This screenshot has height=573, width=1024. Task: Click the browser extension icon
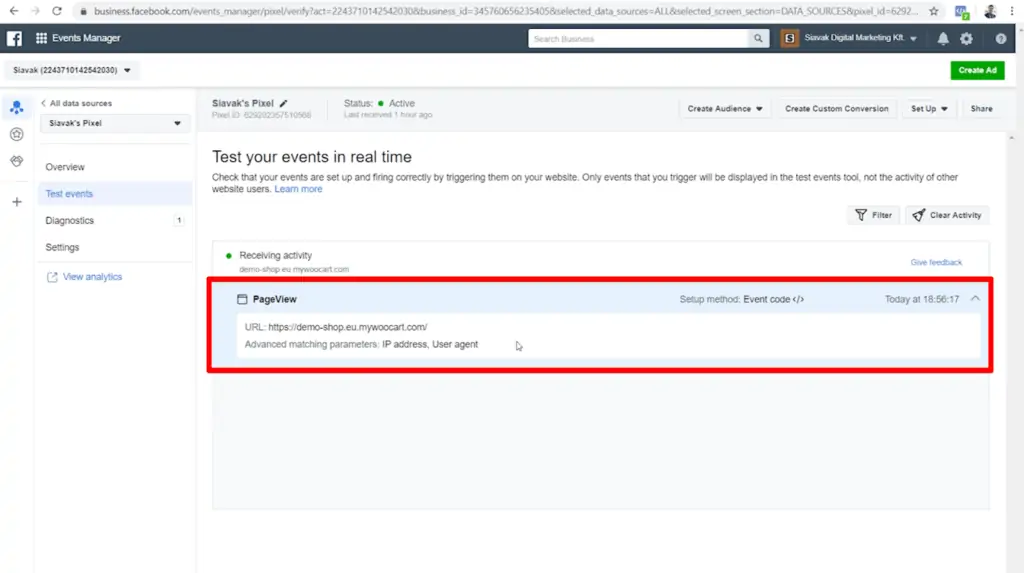(961, 11)
